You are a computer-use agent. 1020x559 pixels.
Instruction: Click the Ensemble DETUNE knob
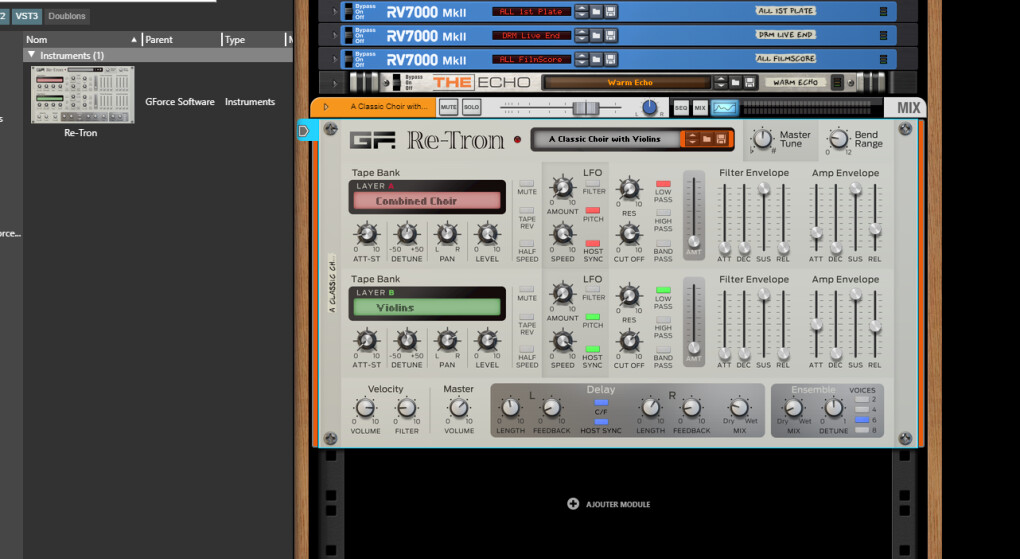(833, 408)
